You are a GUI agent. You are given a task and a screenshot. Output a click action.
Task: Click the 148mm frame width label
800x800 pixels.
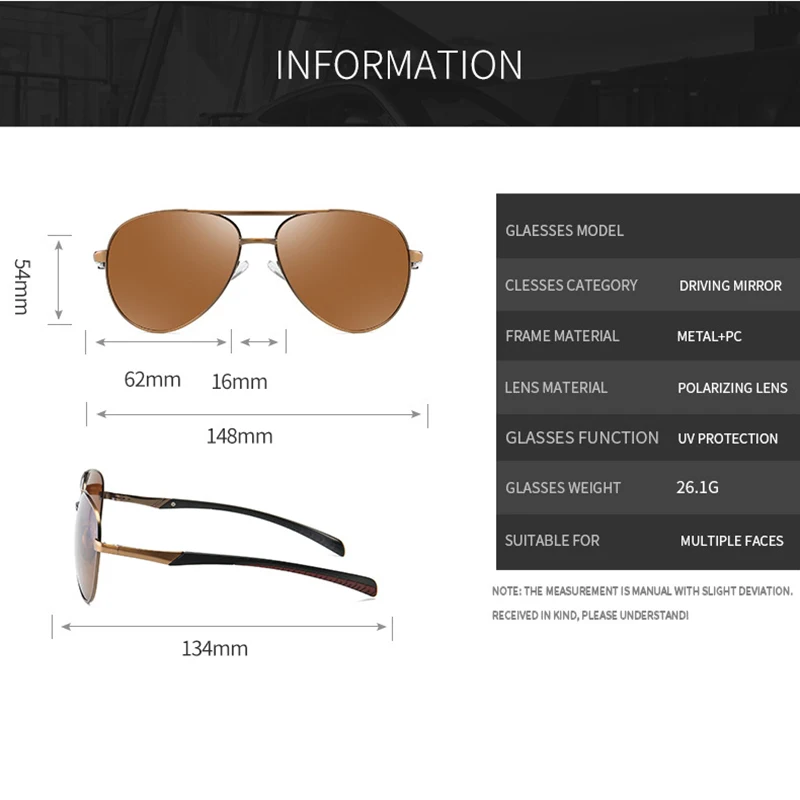click(239, 436)
